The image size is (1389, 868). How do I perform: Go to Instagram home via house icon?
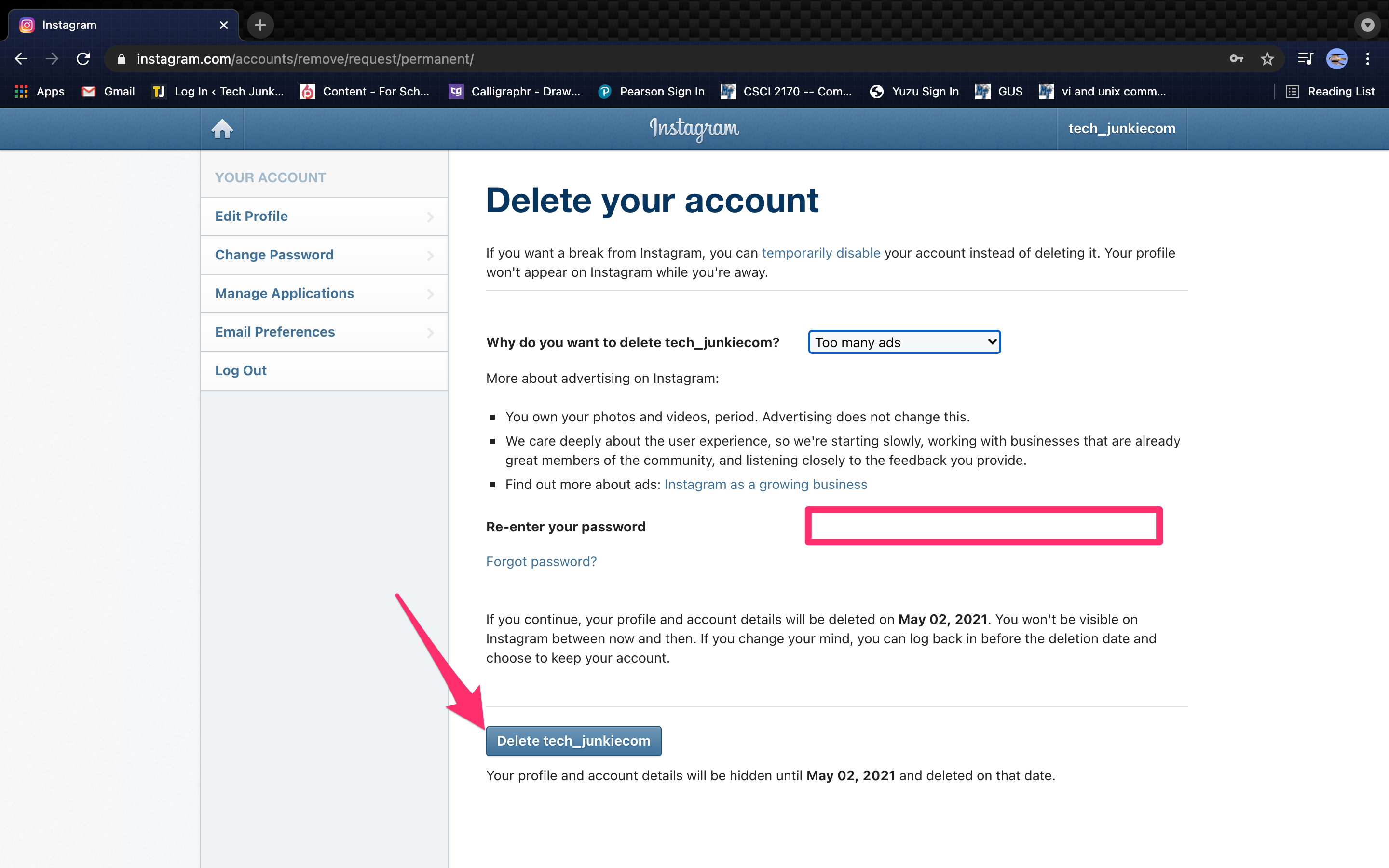click(222, 129)
